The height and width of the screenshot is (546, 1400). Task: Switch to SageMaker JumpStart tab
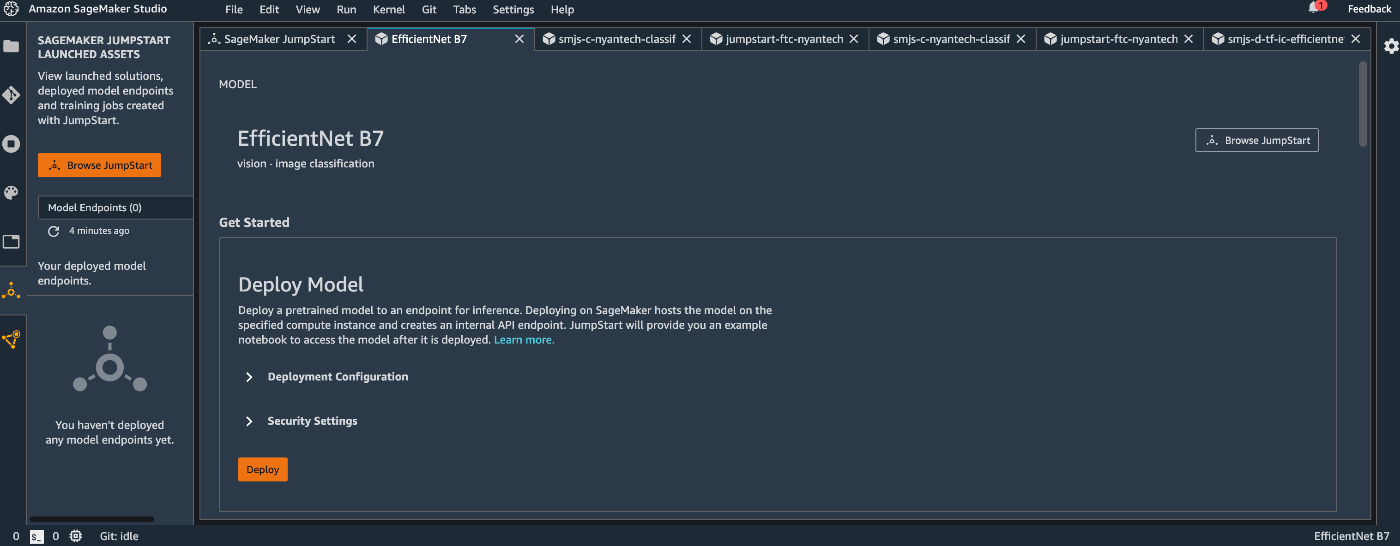click(x=283, y=39)
